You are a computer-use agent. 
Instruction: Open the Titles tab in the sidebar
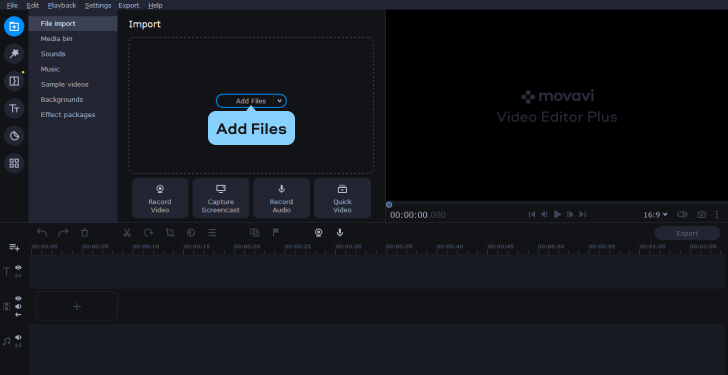pos(14,109)
